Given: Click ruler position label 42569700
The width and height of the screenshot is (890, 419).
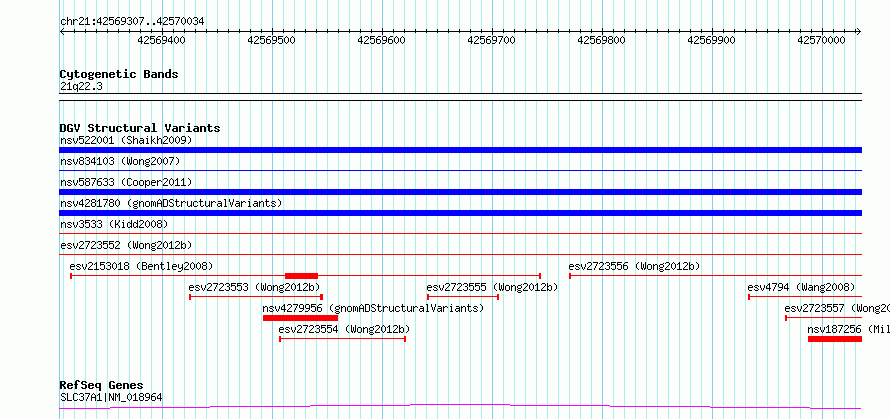Looking at the screenshot, I should click(x=492, y=40).
